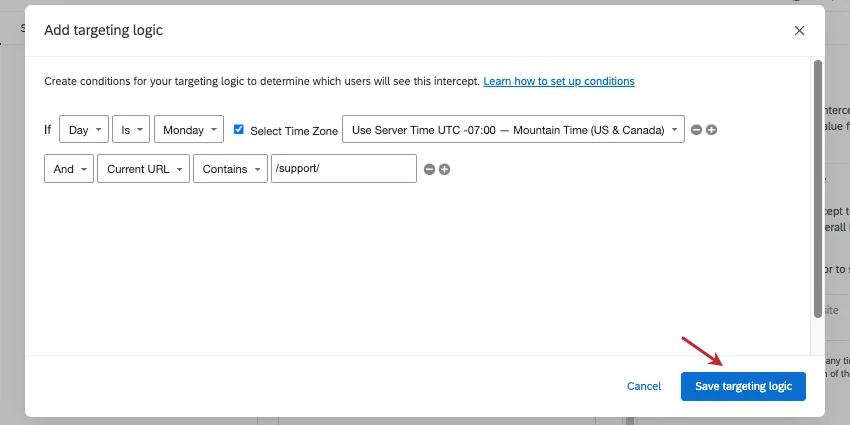Expand the Contains operator dropdown
This screenshot has height=425, width=850.
[230, 169]
